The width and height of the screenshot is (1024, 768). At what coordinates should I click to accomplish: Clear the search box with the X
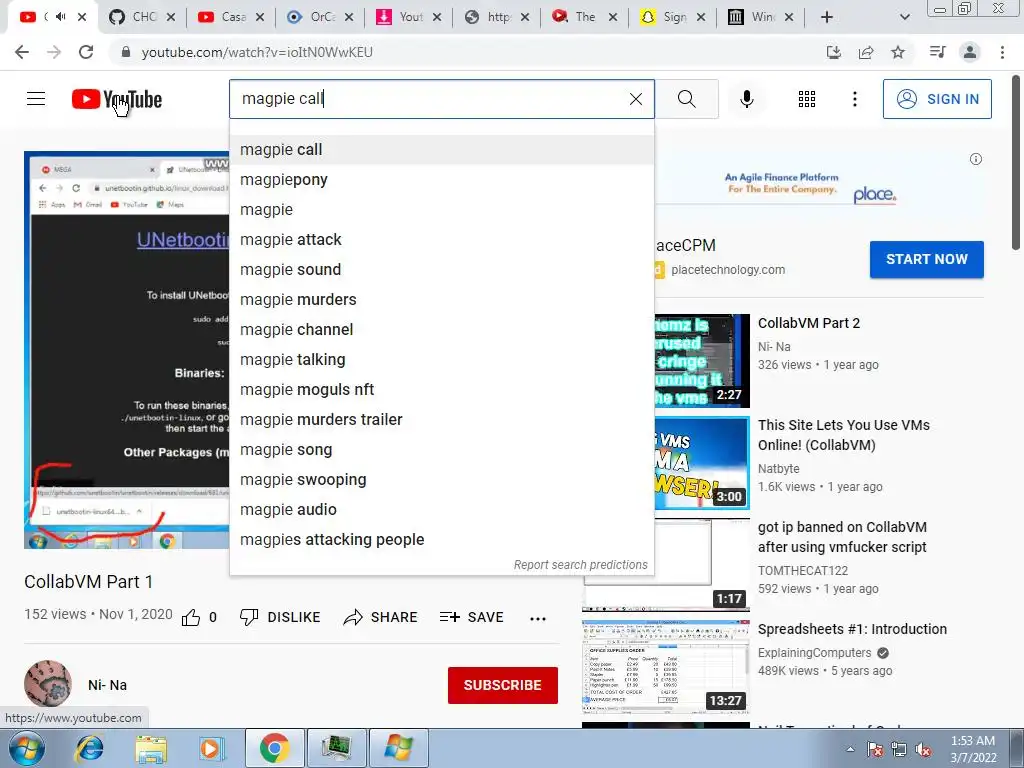tap(635, 99)
